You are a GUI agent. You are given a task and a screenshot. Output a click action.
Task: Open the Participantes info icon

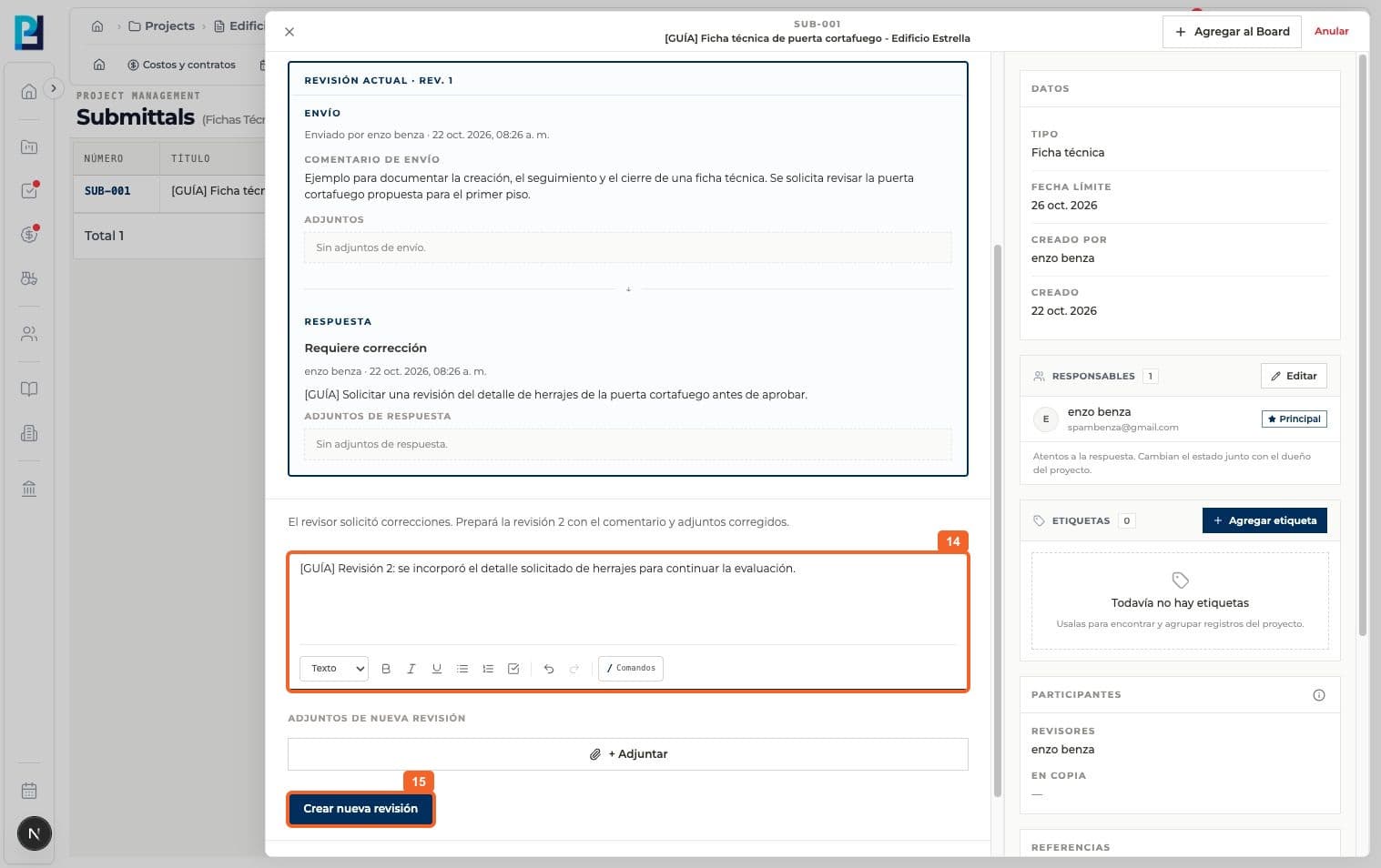tap(1319, 695)
